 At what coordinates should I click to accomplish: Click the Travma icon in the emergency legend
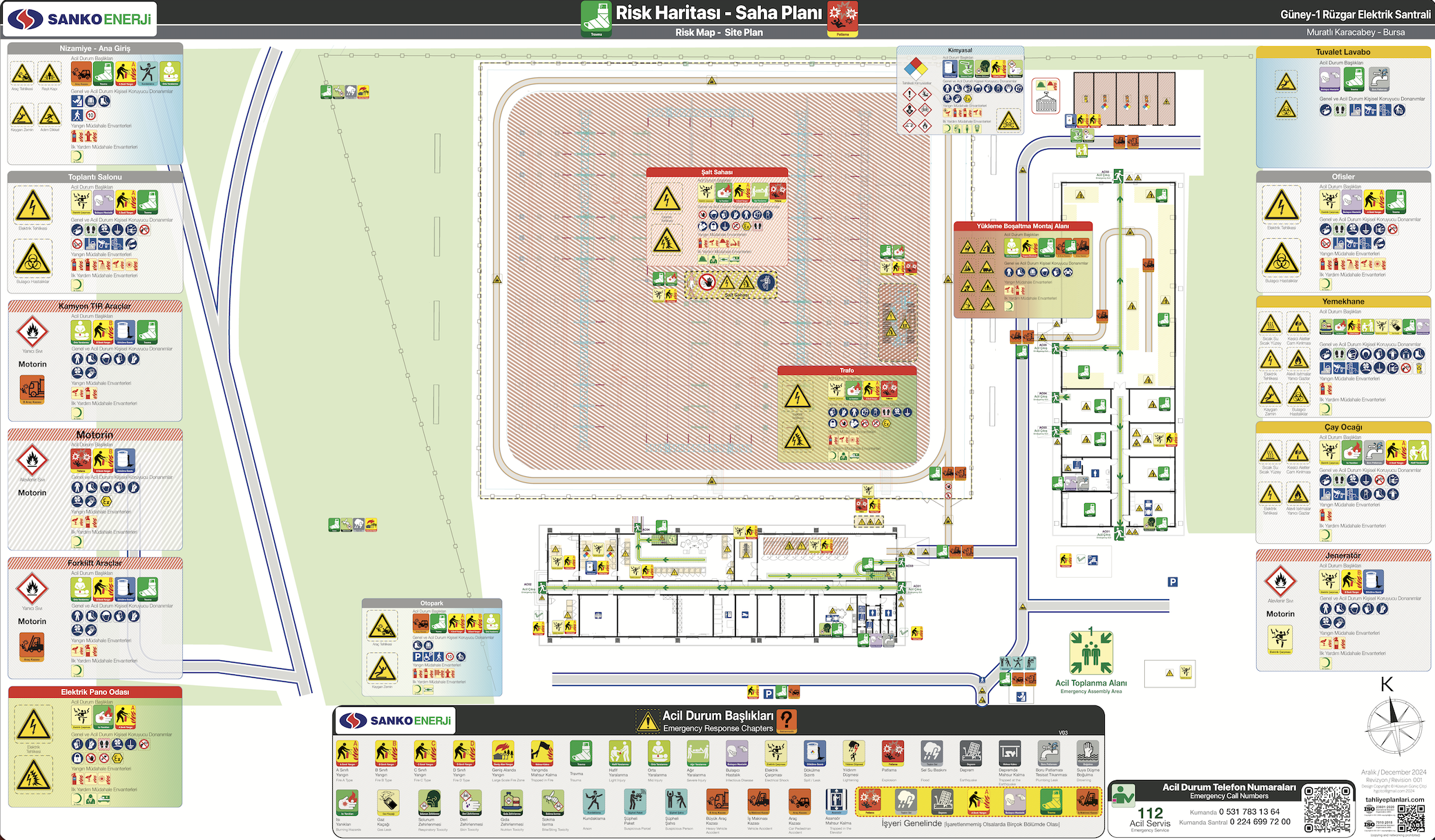(x=581, y=754)
